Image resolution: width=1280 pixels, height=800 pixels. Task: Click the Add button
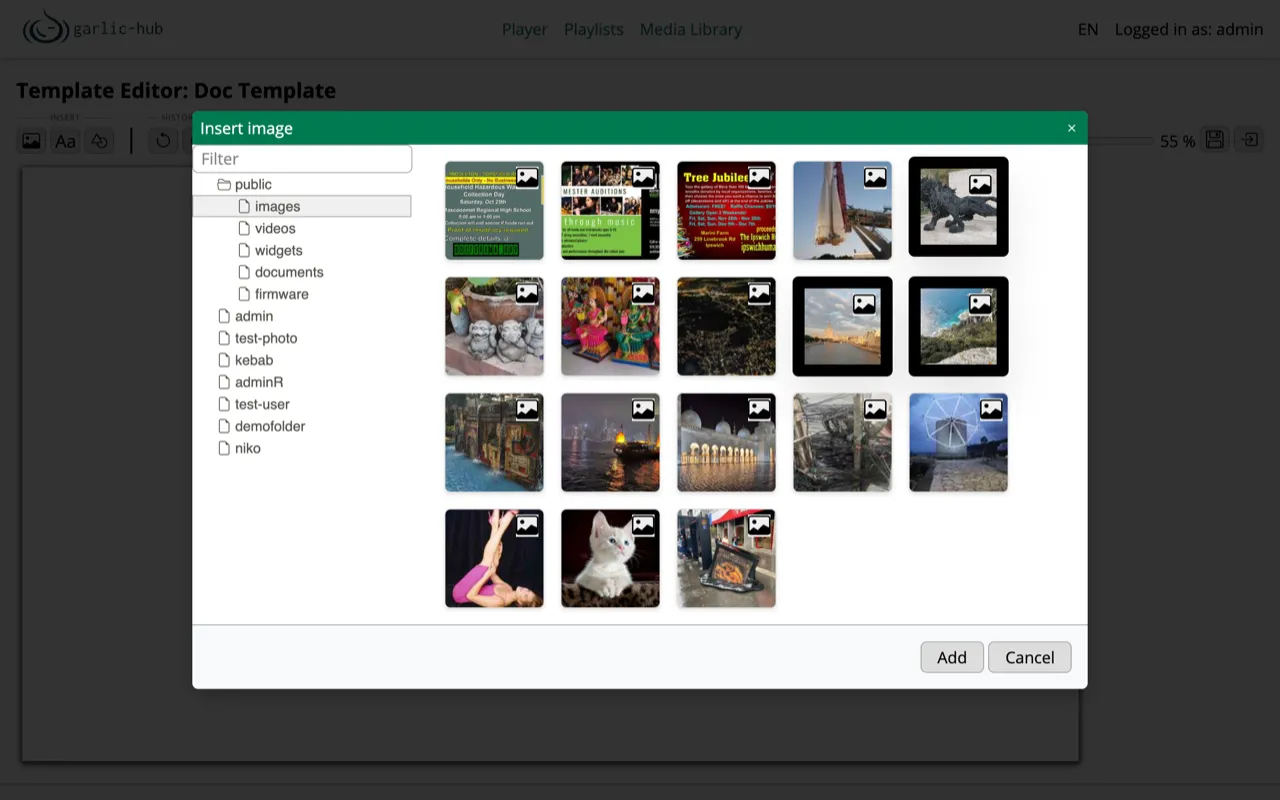pyautogui.click(x=952, y=657)
